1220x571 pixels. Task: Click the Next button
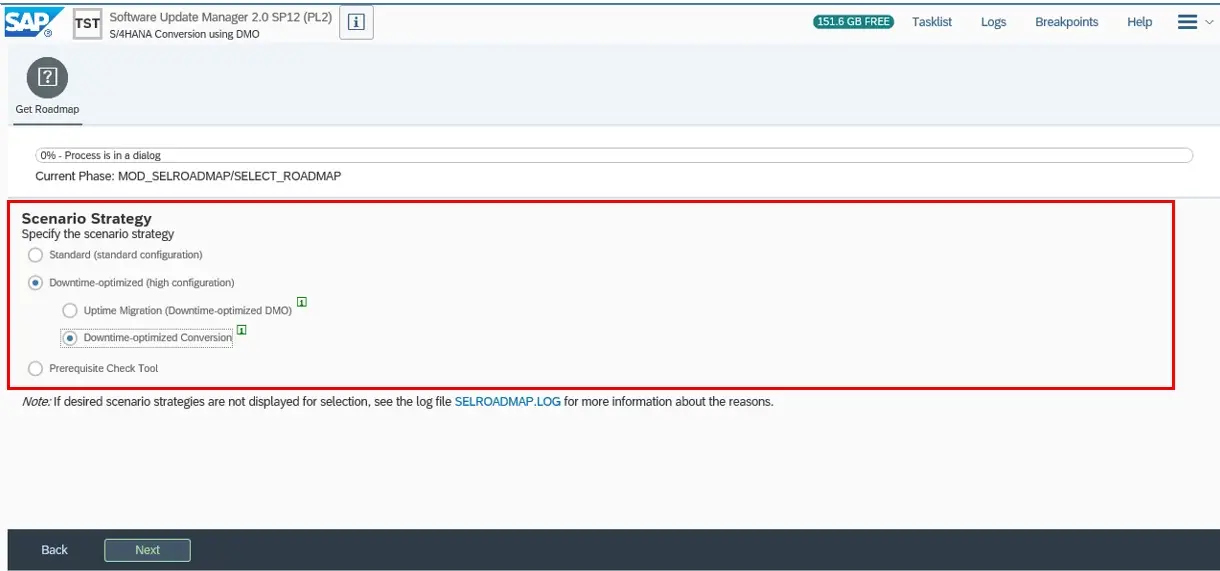(147, 550)
